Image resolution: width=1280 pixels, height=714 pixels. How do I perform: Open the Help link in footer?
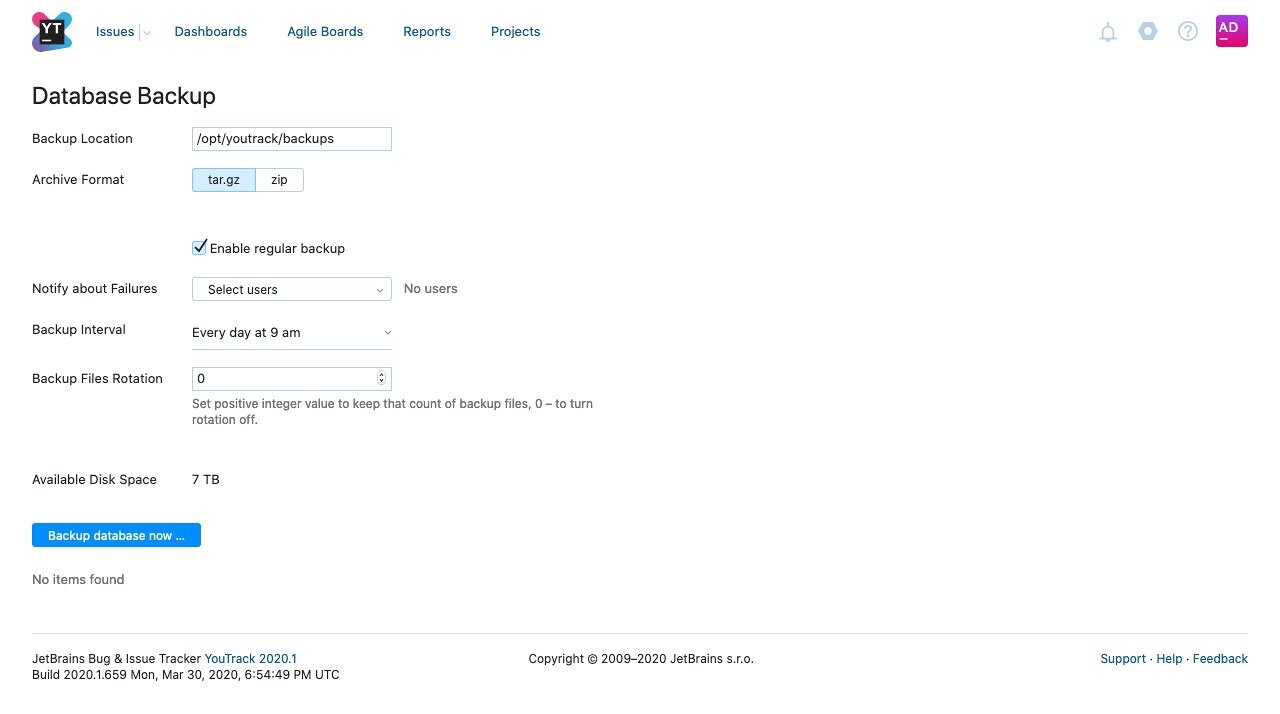pyautogui.click(x=1169, y=659)
